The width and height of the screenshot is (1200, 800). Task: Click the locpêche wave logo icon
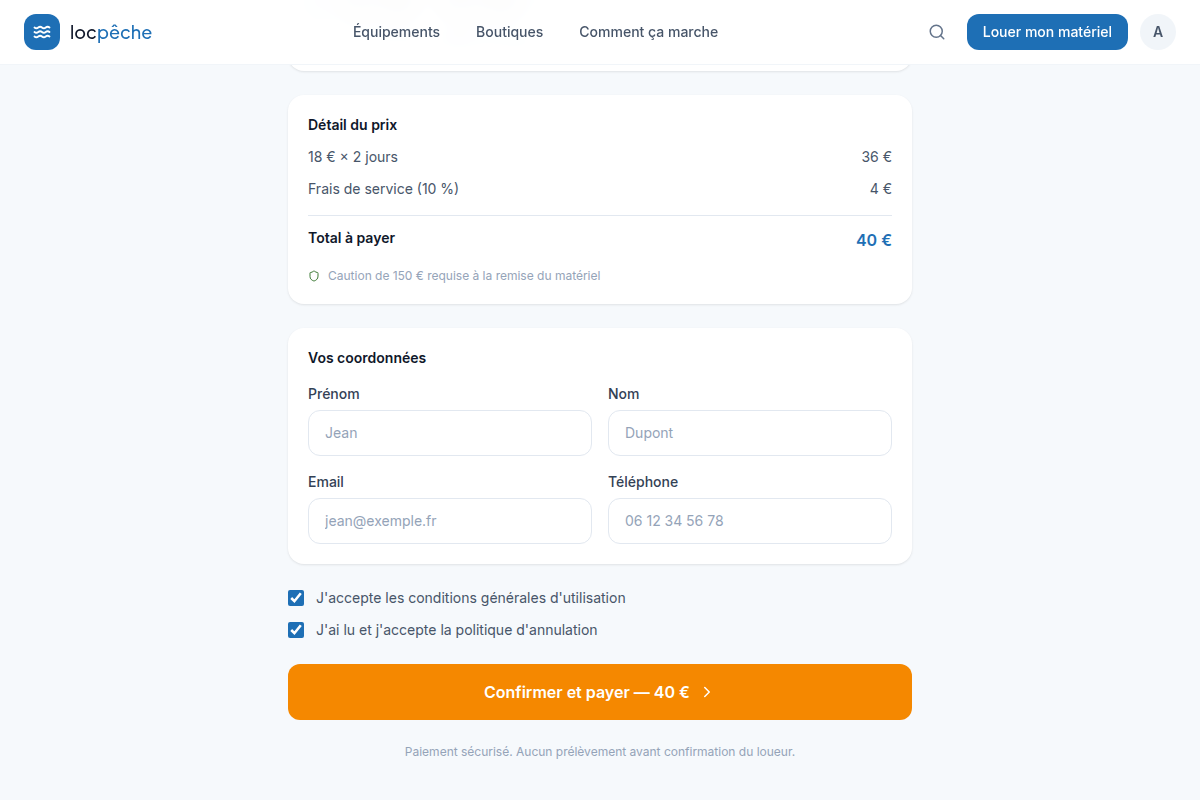pyautogui.click(x=42, y=32)
